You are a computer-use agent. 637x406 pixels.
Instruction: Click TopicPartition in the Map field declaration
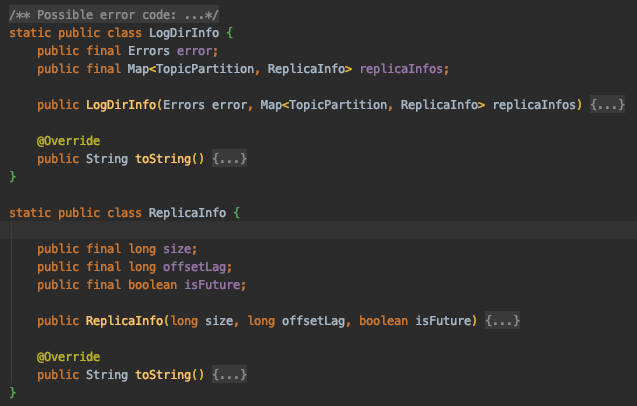[x=205, y=69]
